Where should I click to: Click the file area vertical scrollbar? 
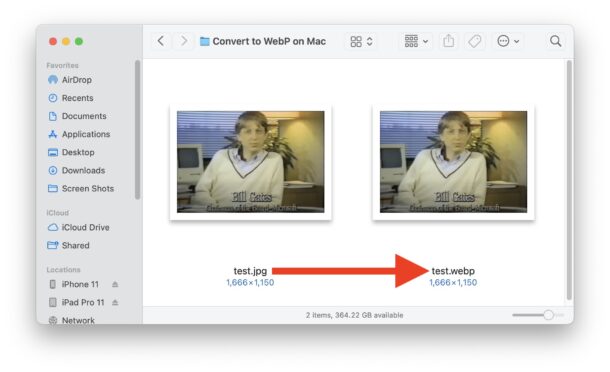[x=569, y=180]
